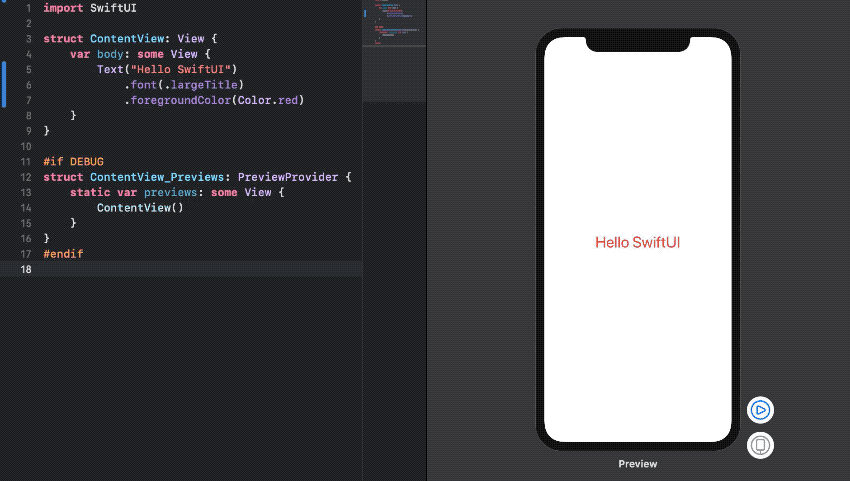Click line number 18 in the gutter

click(x=25, y=270)
